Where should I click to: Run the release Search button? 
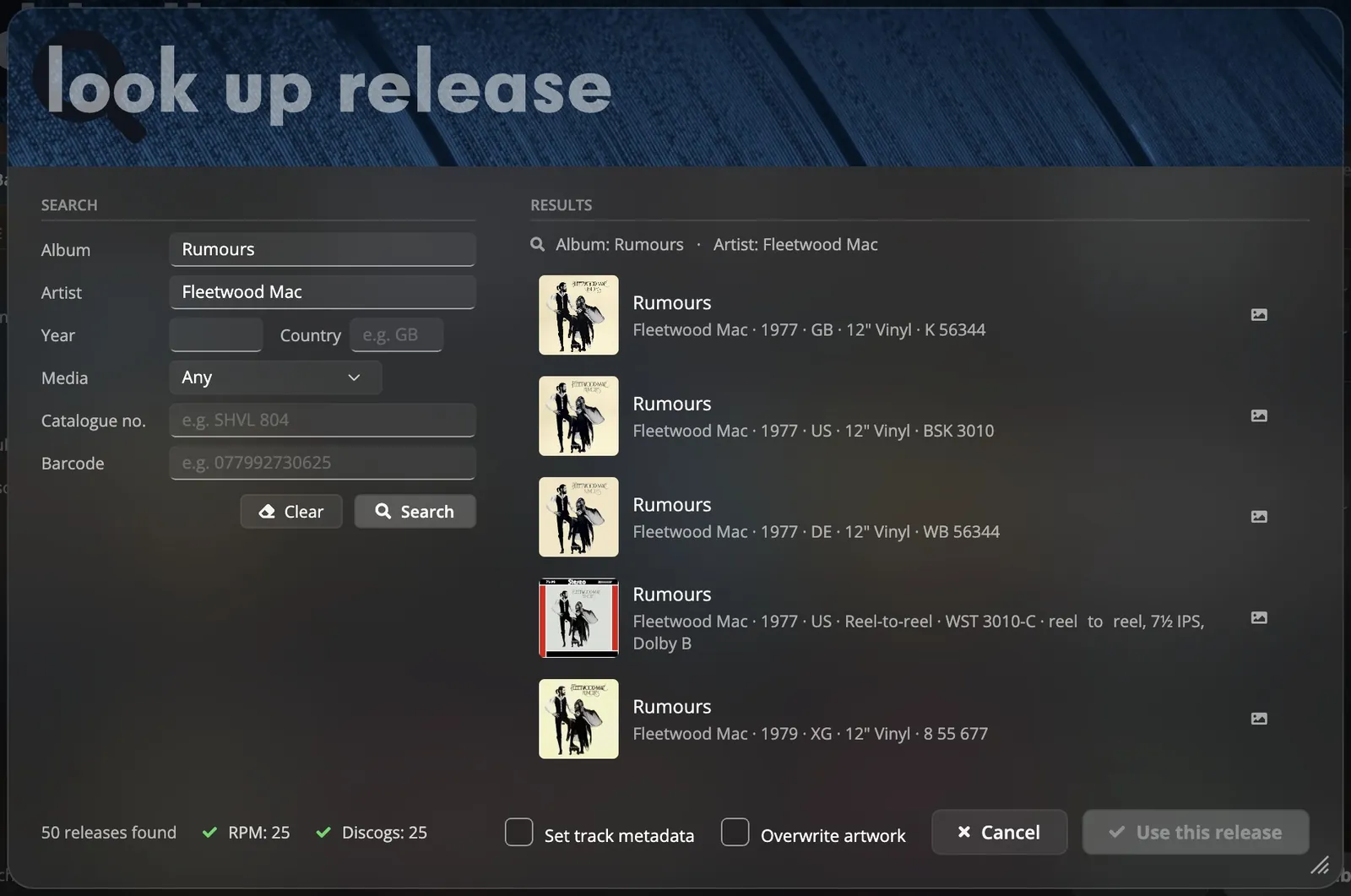point(415,511)
